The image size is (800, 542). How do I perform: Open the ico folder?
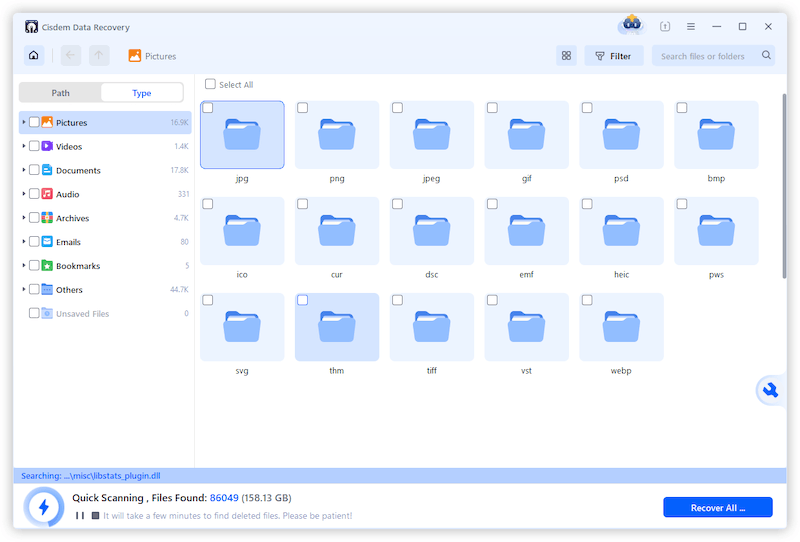pos(242,231)
